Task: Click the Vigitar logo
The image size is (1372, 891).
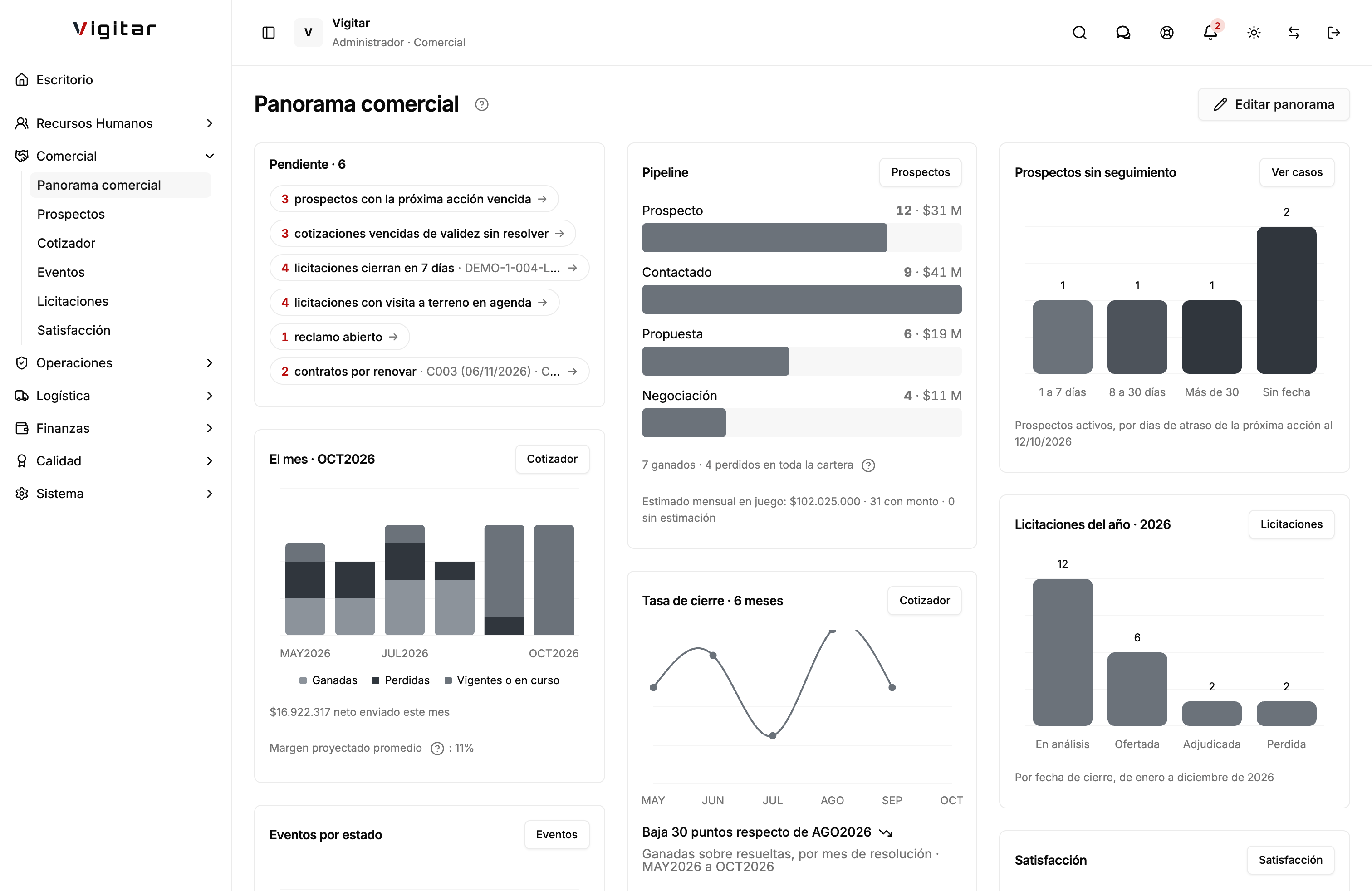Action: tap(114, 29)
